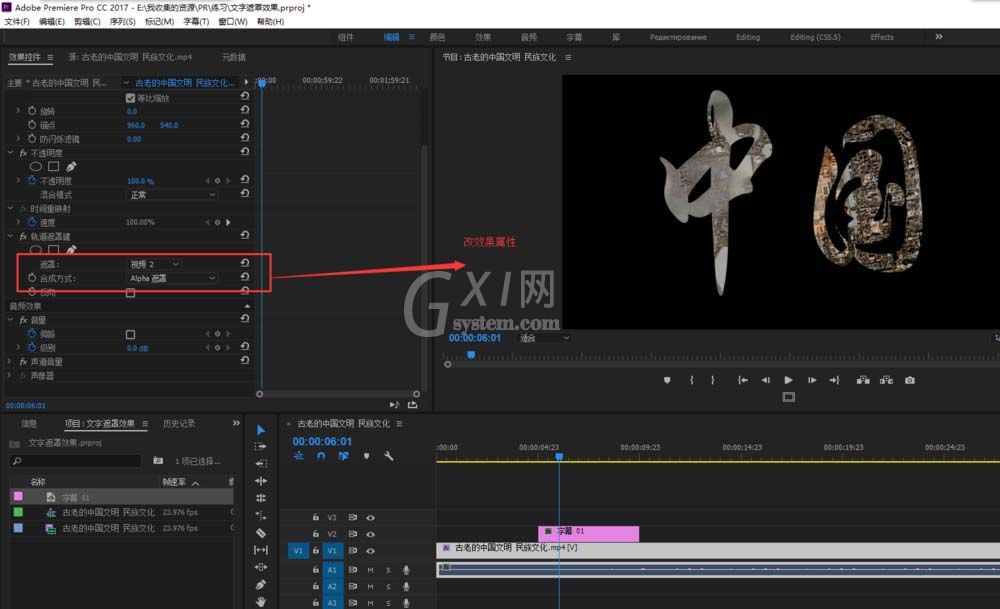The image size is (1000, 609).
Task: Toggle lock on track V2
Action: (x=315, y=534)
